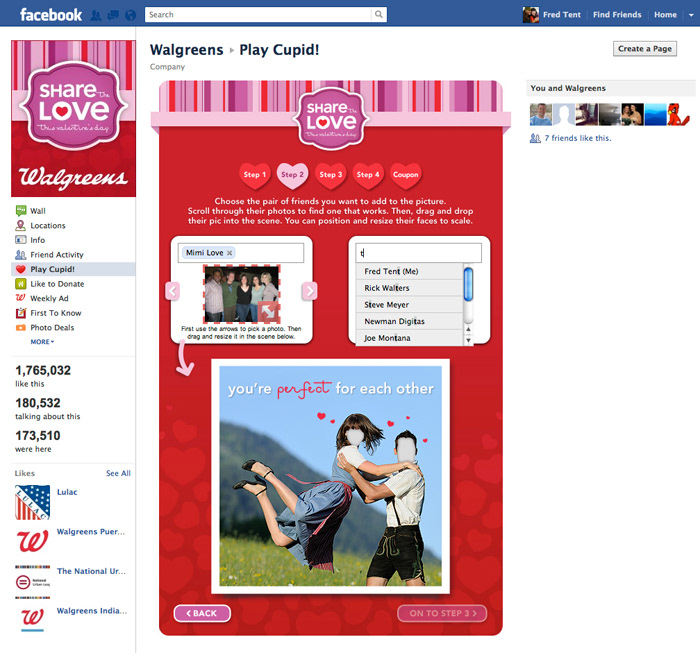
Task: Click the facebook logo
Action: click(x=51, y=15)
